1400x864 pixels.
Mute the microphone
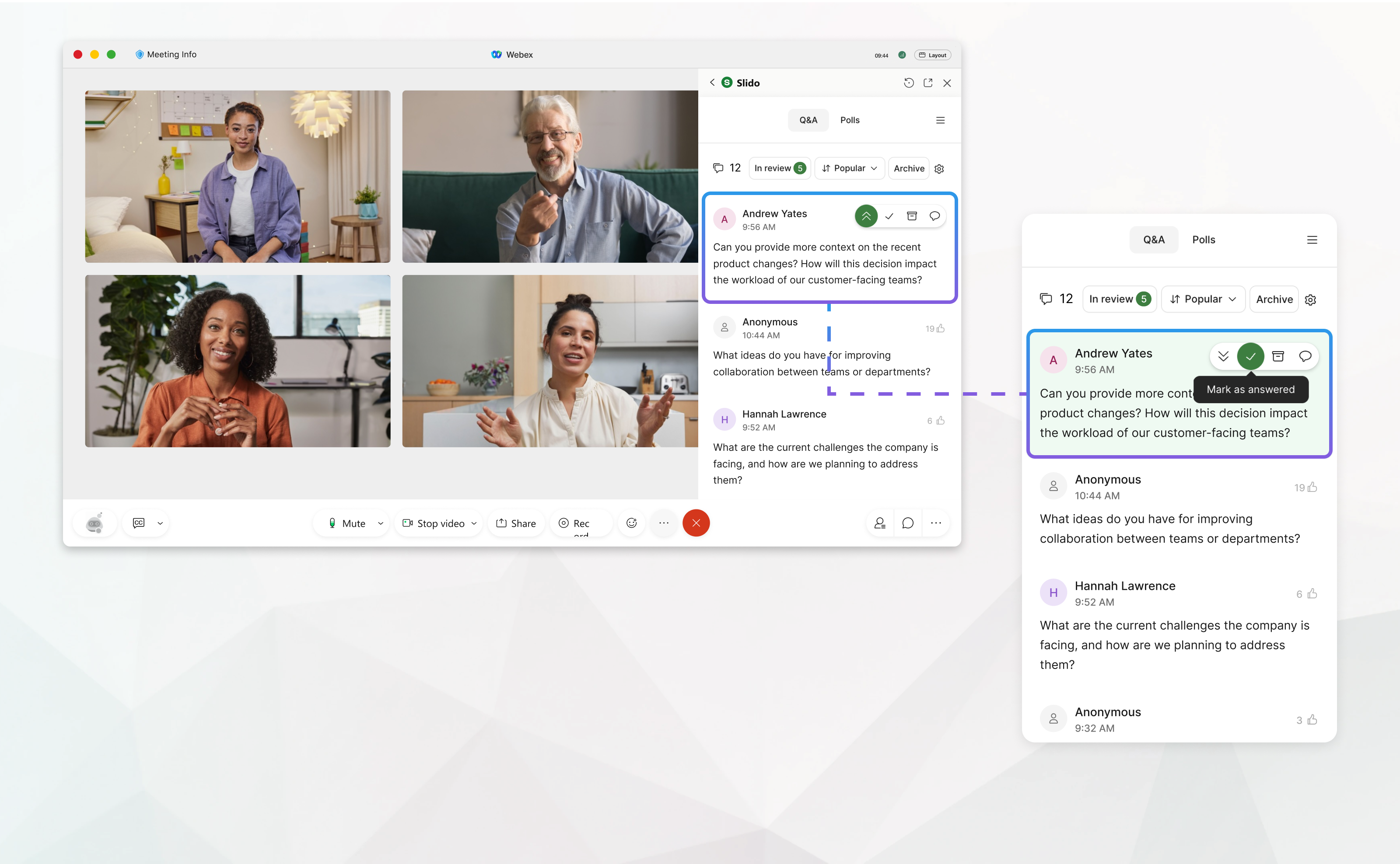[347, 523]
